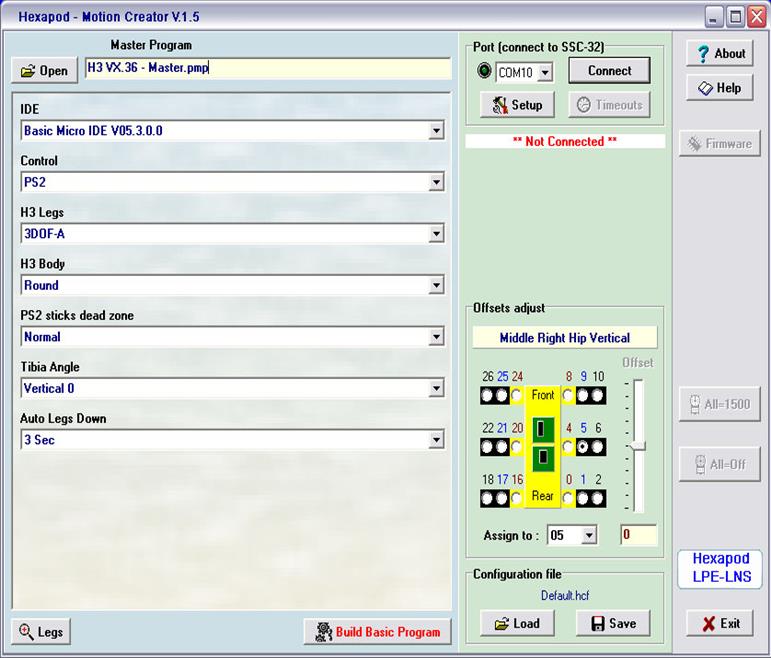The image size is (771, 658).
Task: Set all servos with All=1500
Action: [719, 404]
